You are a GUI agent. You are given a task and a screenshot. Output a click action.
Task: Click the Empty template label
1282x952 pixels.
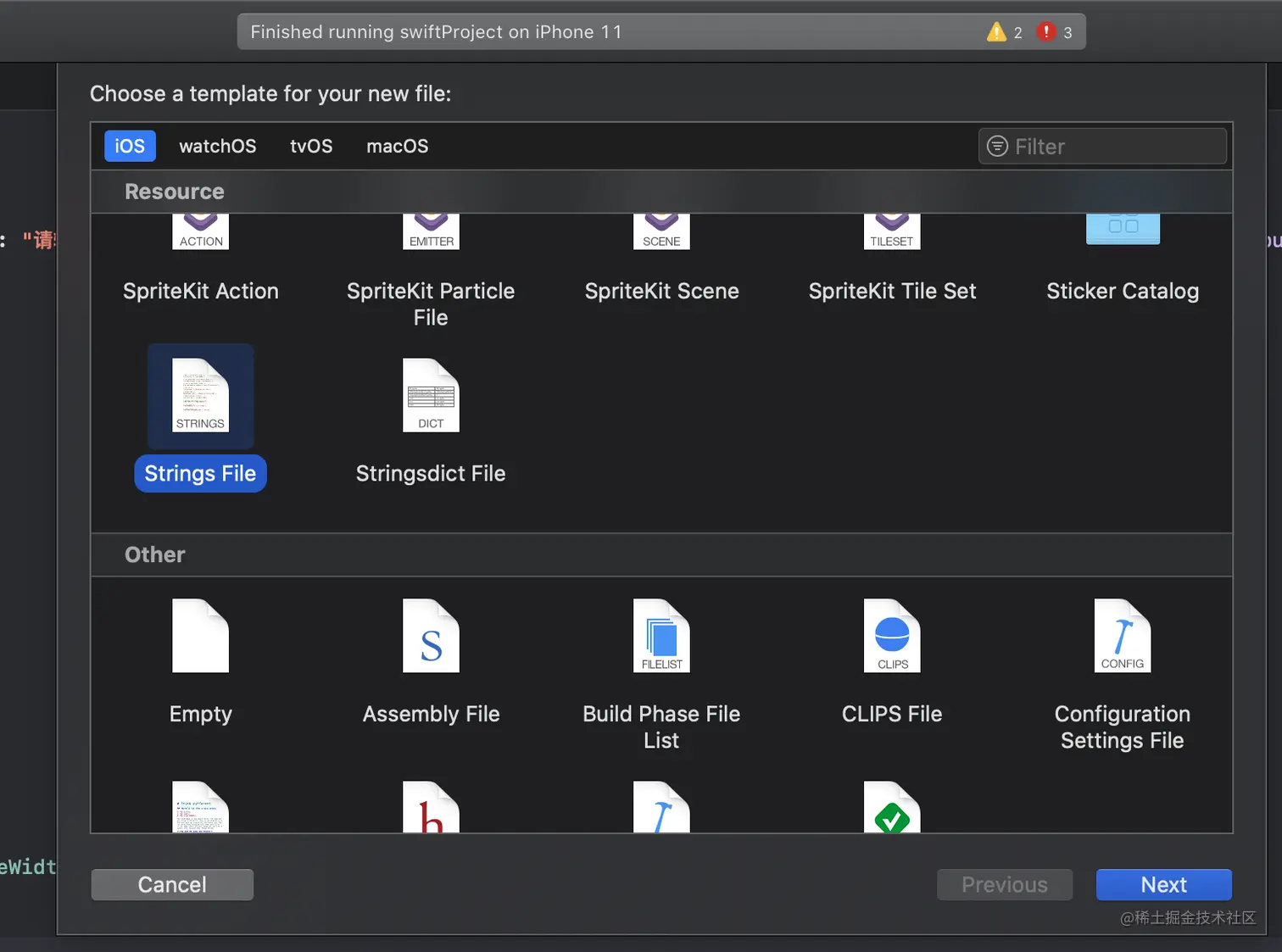tap(201, 714)
